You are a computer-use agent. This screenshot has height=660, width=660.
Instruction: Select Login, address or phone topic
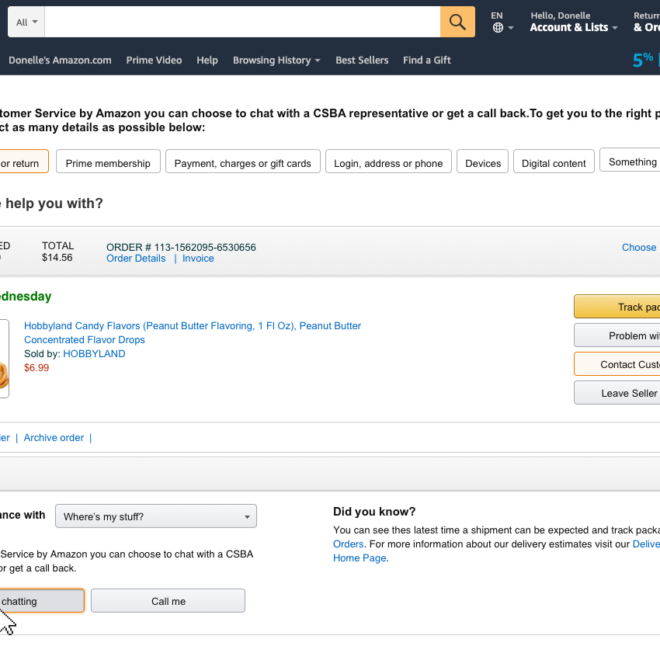(389, 161)
